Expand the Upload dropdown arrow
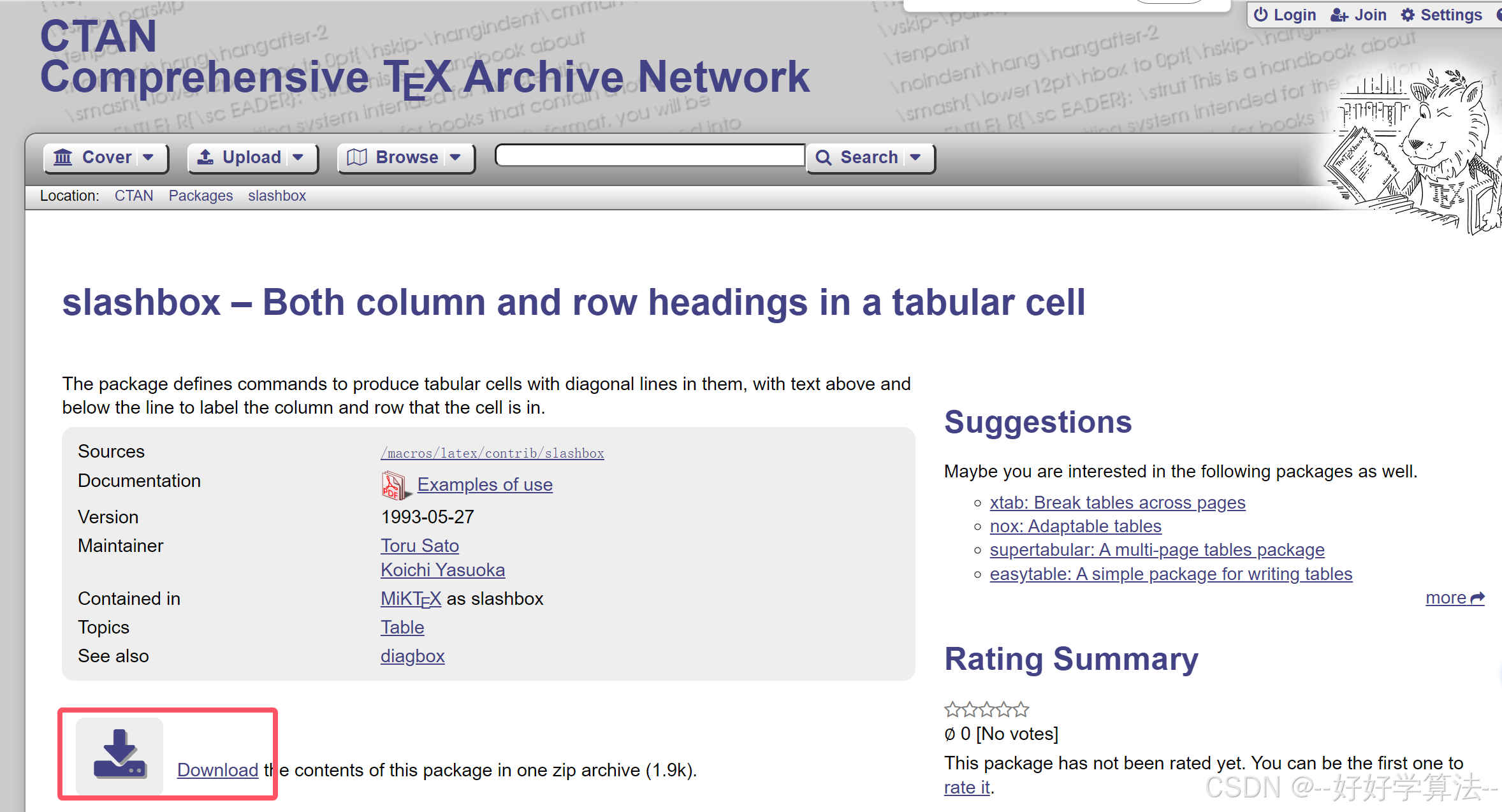Screen dimensions: 1502x812 pyautogui.click(x=298, y=157)
